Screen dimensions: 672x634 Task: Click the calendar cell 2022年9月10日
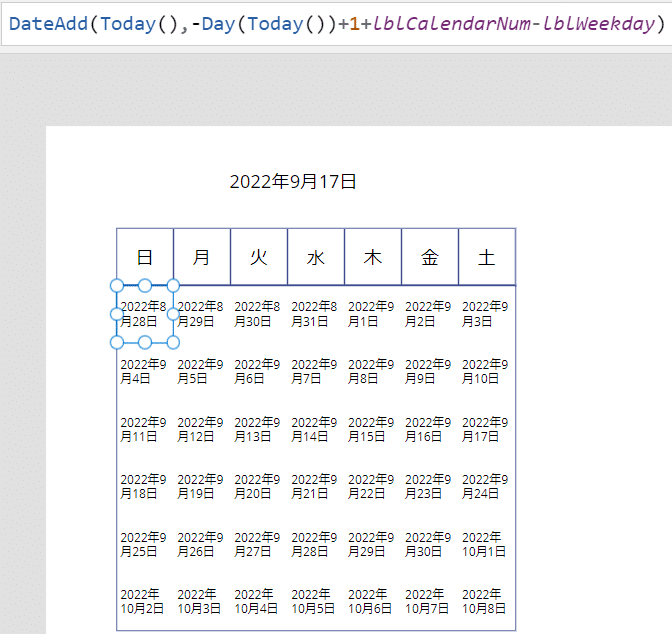click(x=487, y=372)
